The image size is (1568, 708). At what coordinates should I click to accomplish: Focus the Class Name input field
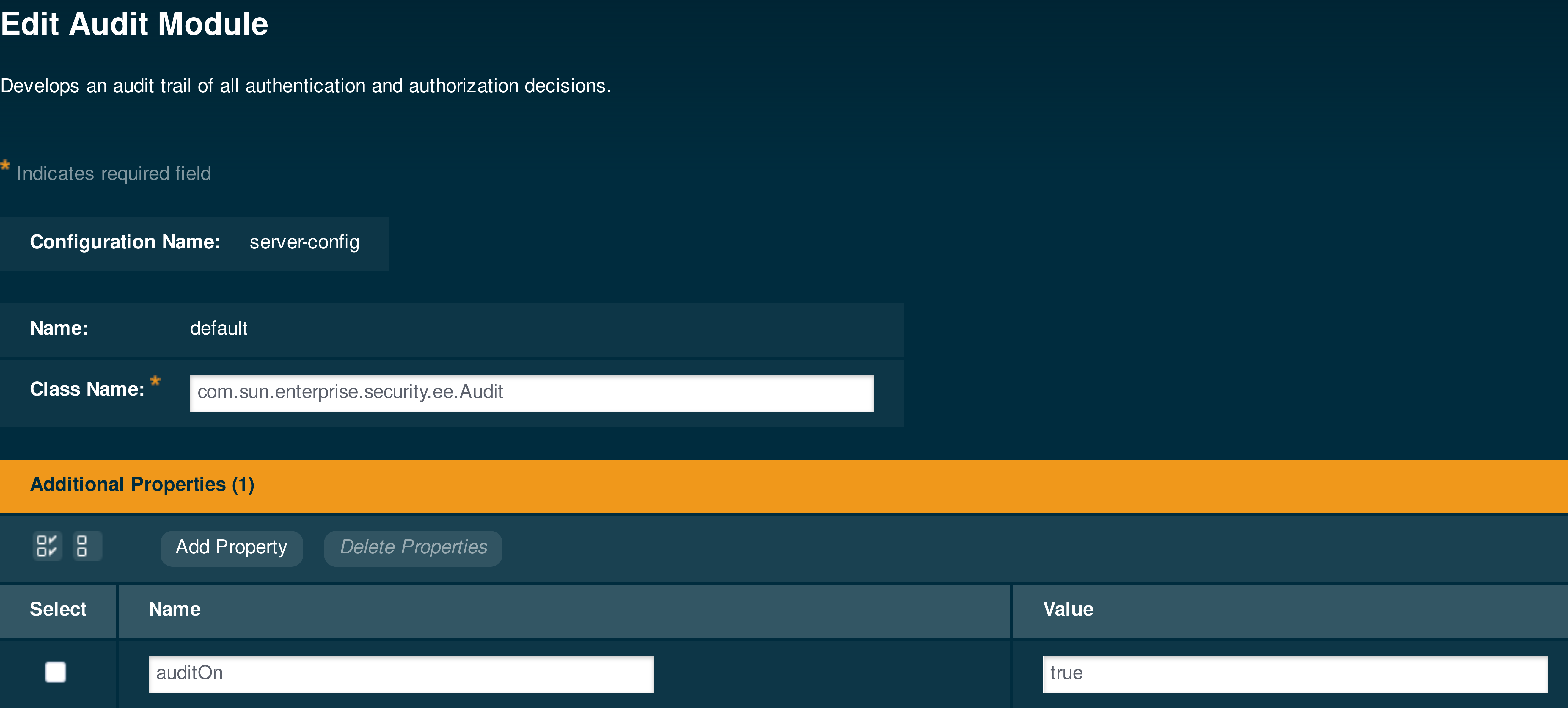(x=531, y=393)
